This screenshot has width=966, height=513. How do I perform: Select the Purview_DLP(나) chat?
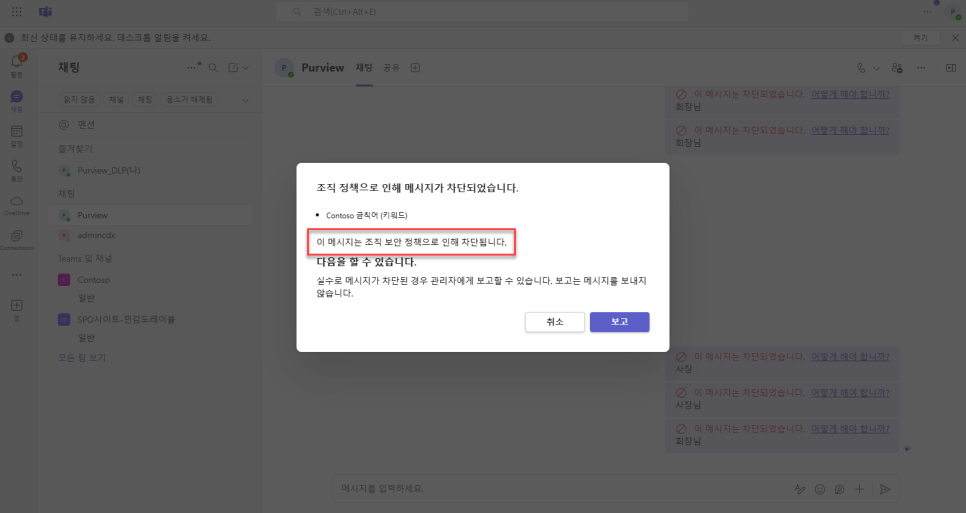[150, 171]
